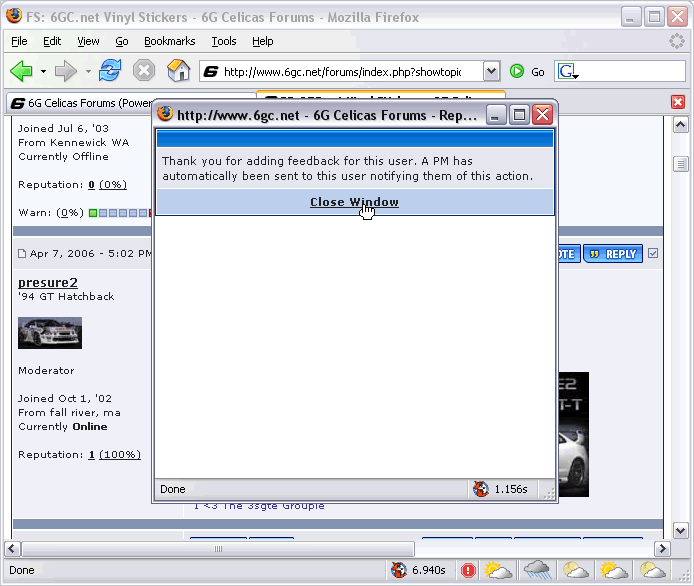
Task: Click the site favicon in the address bar
Action: click(x=211, y=71)
